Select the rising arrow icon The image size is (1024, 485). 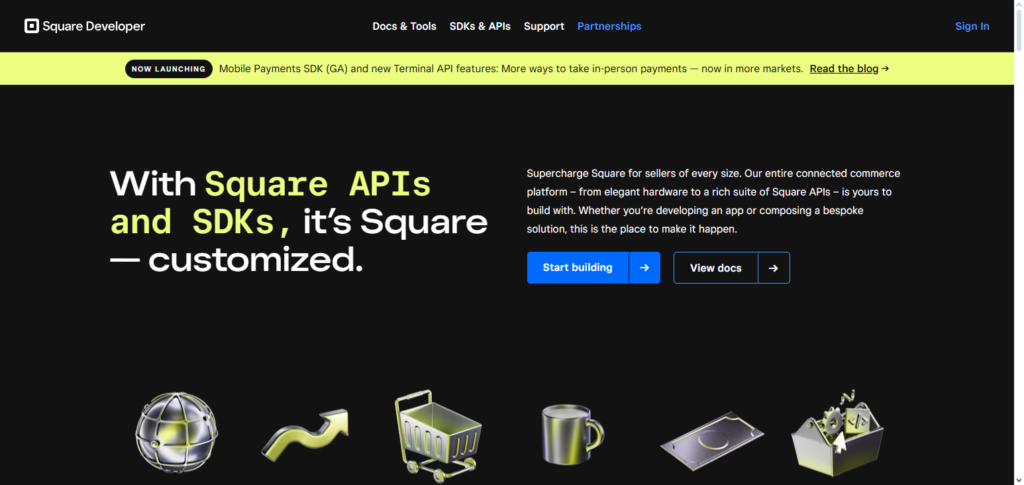pos(305,433)
